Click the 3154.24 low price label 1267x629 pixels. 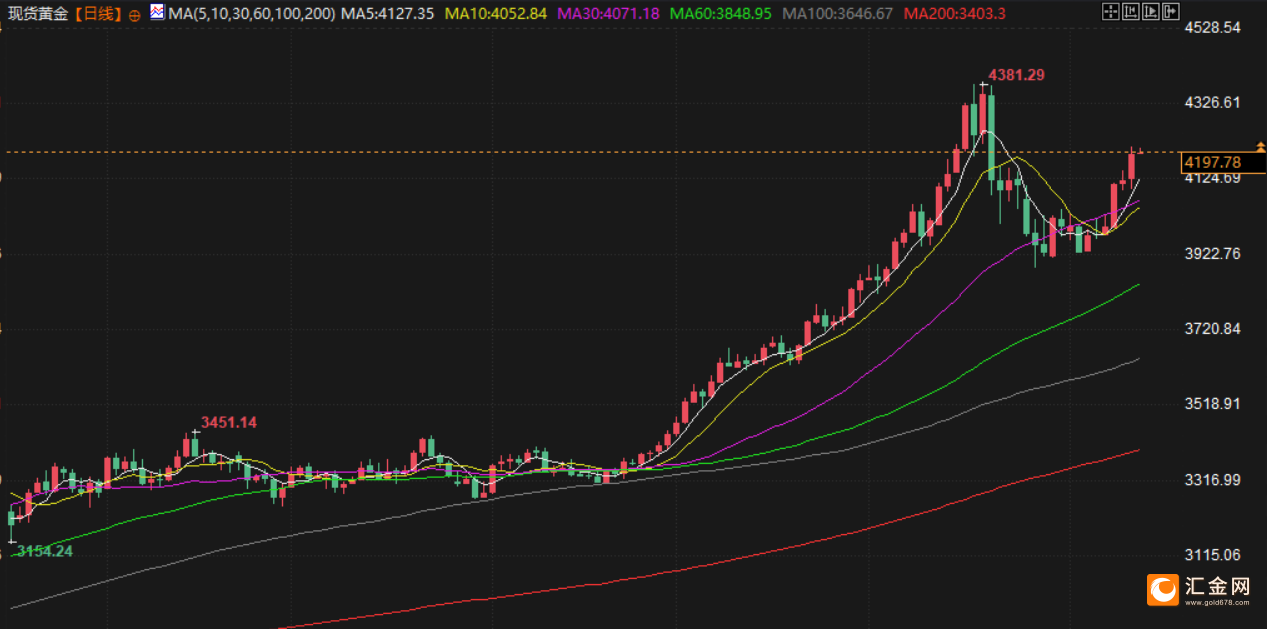pos(45,551)
